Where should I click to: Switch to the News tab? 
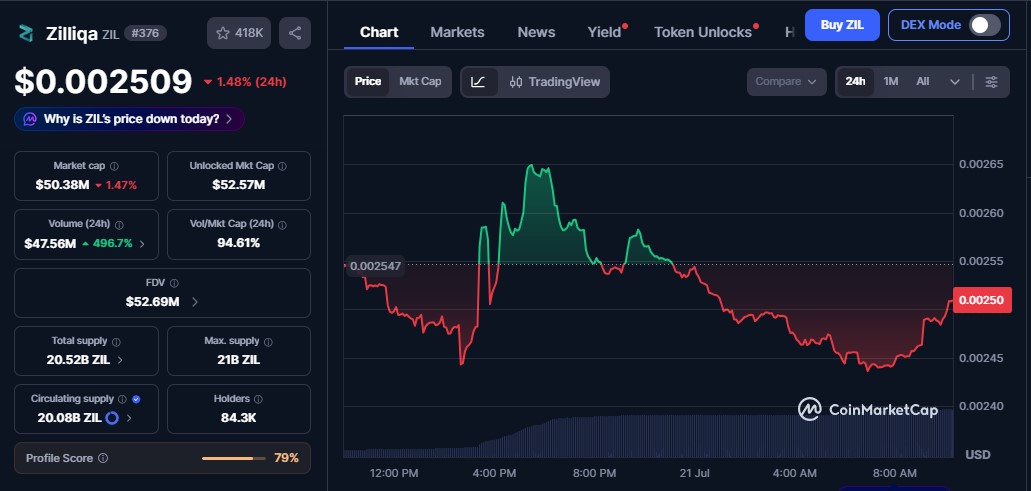pos(536,32)
